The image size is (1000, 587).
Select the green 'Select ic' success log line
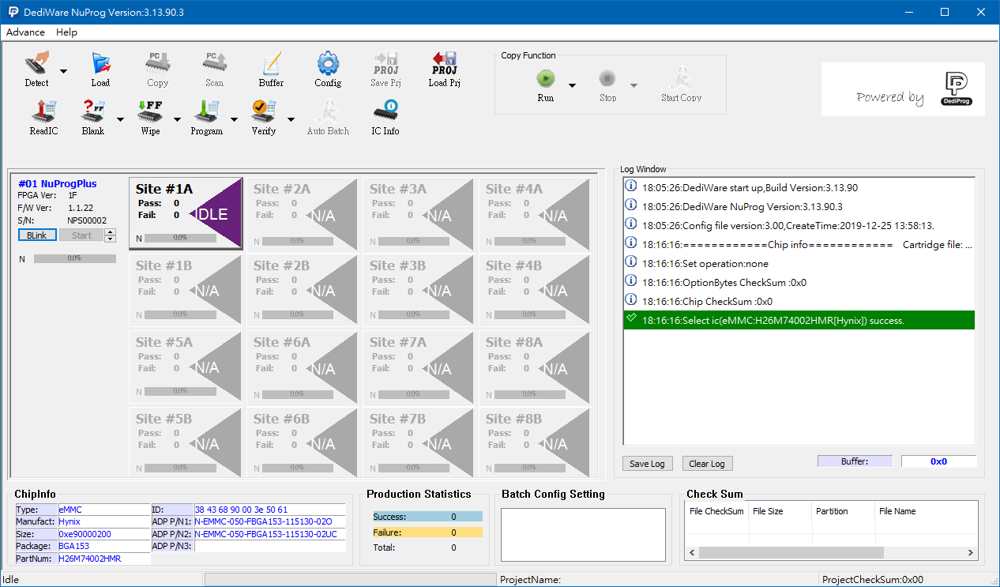coord(798,320)
